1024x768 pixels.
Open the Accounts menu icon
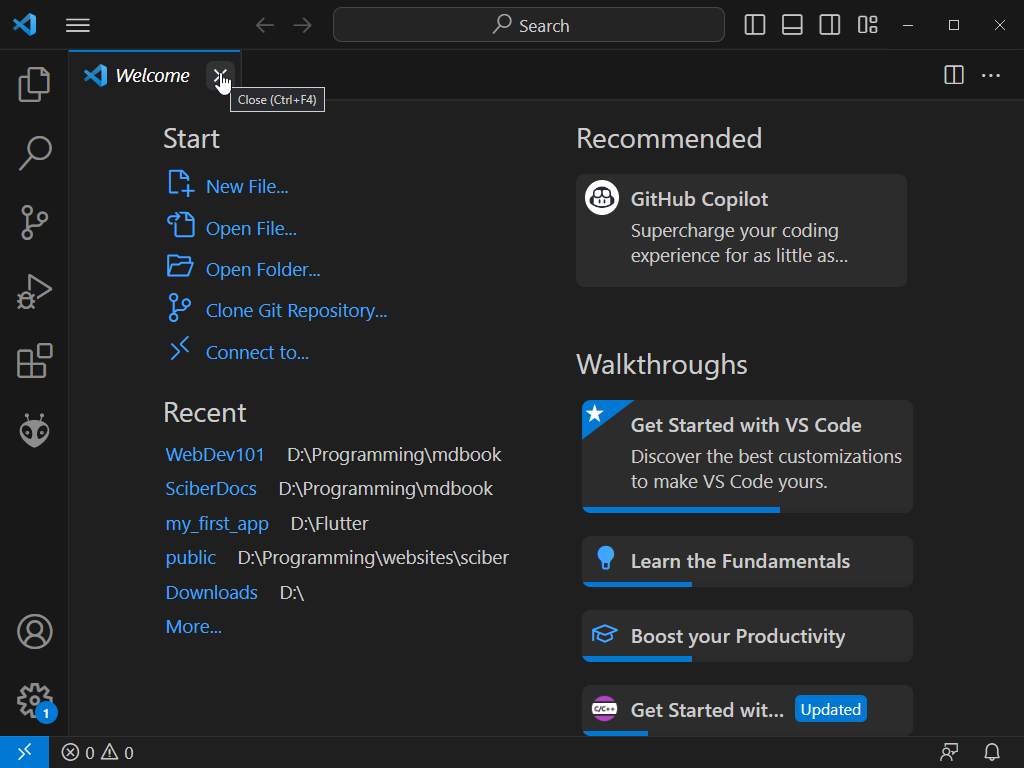34,632
